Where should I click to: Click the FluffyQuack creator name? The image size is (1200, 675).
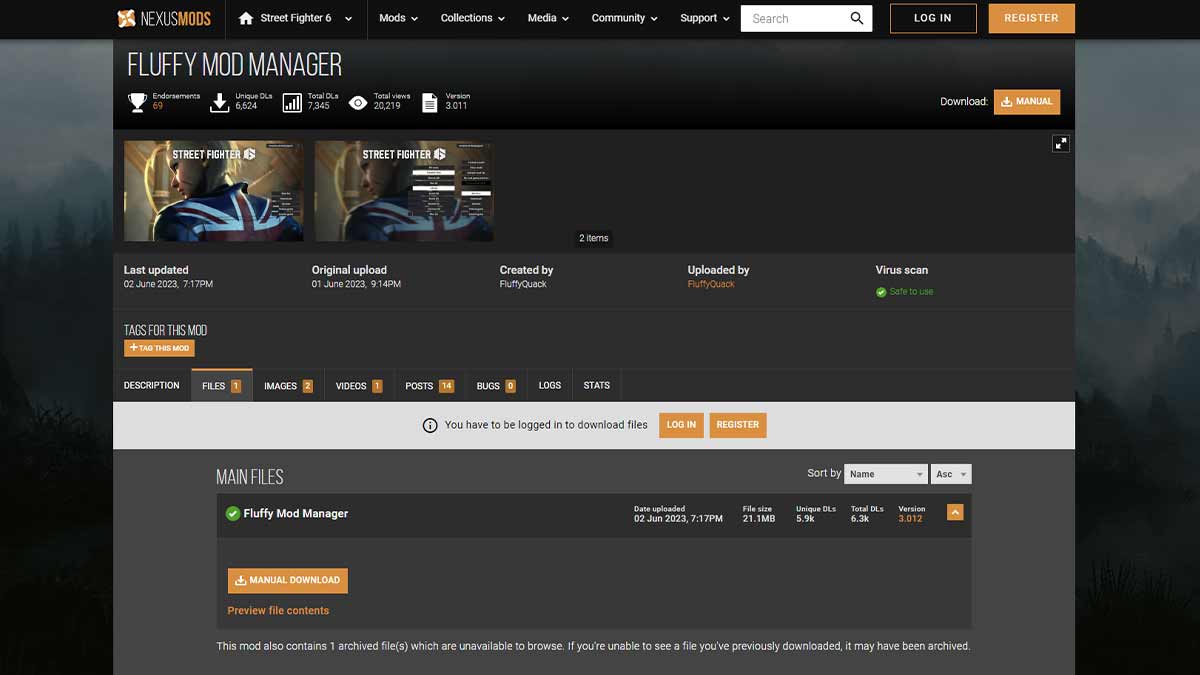(523, 284)
